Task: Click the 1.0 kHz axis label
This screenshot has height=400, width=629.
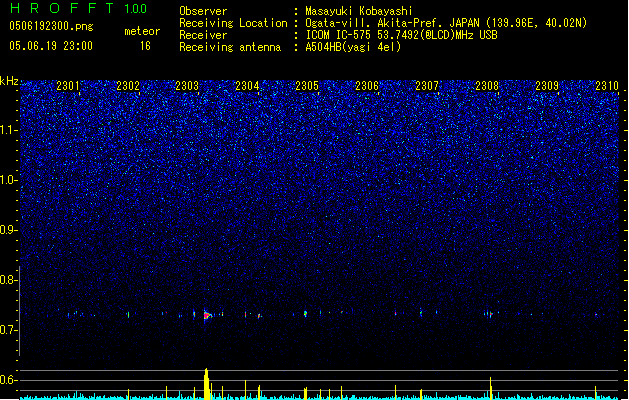Action: (9, 180)
